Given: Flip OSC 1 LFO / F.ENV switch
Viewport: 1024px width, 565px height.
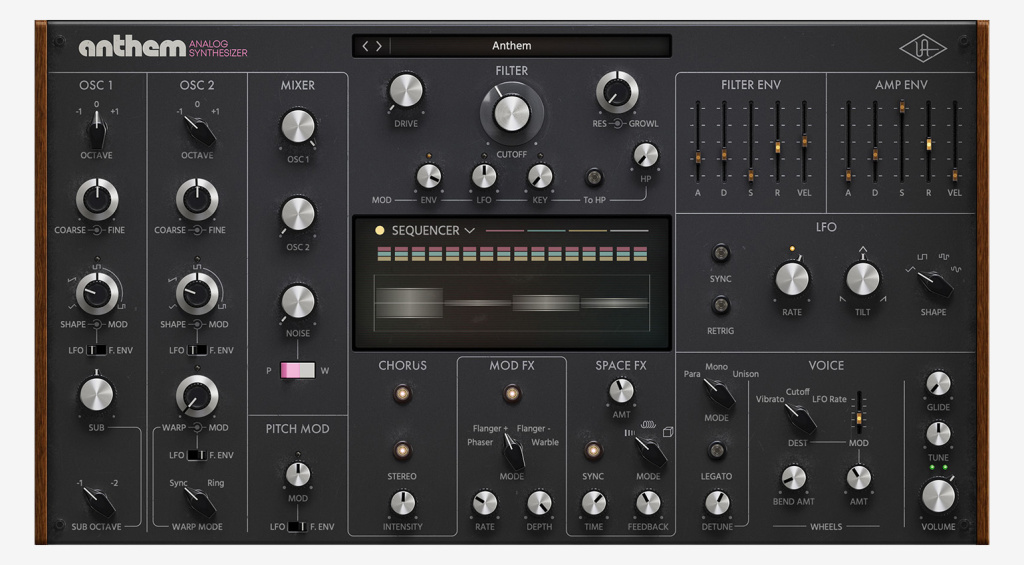Looking at the screenshot, I should click(96, 350).
